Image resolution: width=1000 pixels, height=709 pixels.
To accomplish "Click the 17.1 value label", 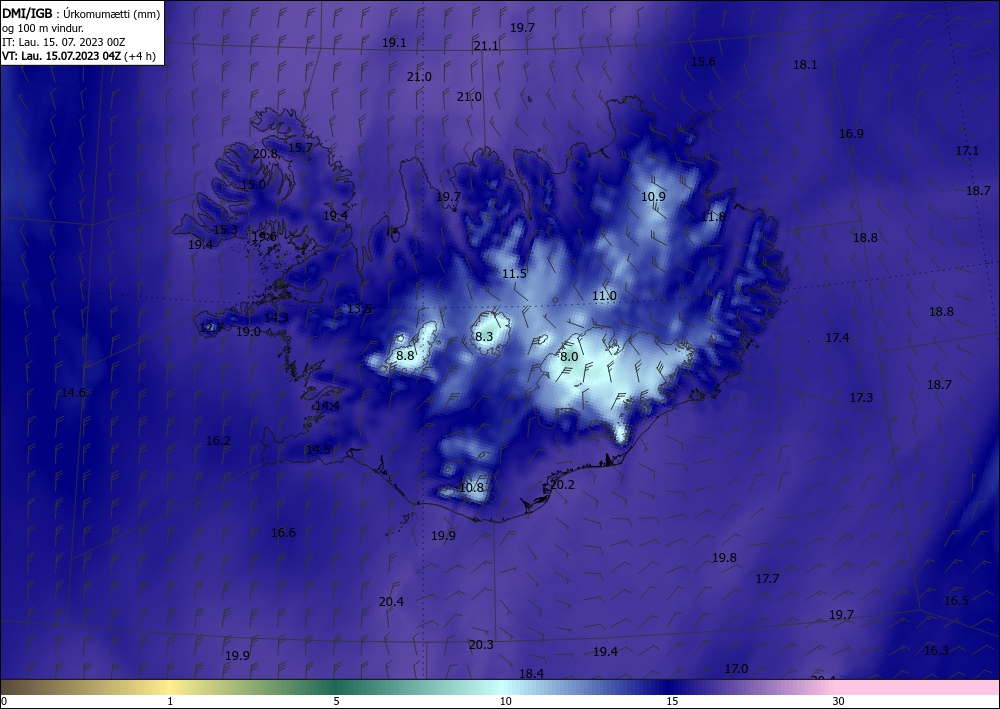I will (x=967, y=151).
